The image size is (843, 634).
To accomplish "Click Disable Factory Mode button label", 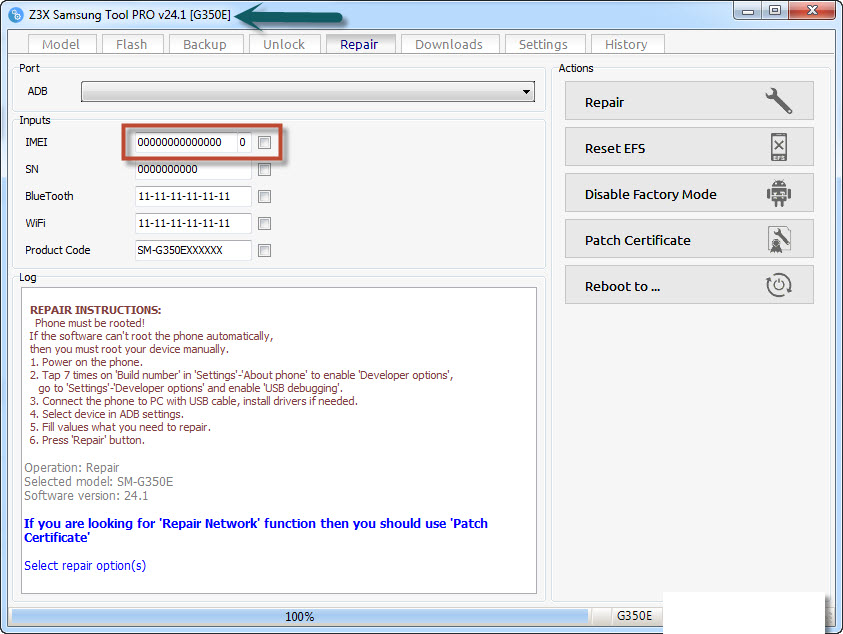I will [x=651, y=194].
